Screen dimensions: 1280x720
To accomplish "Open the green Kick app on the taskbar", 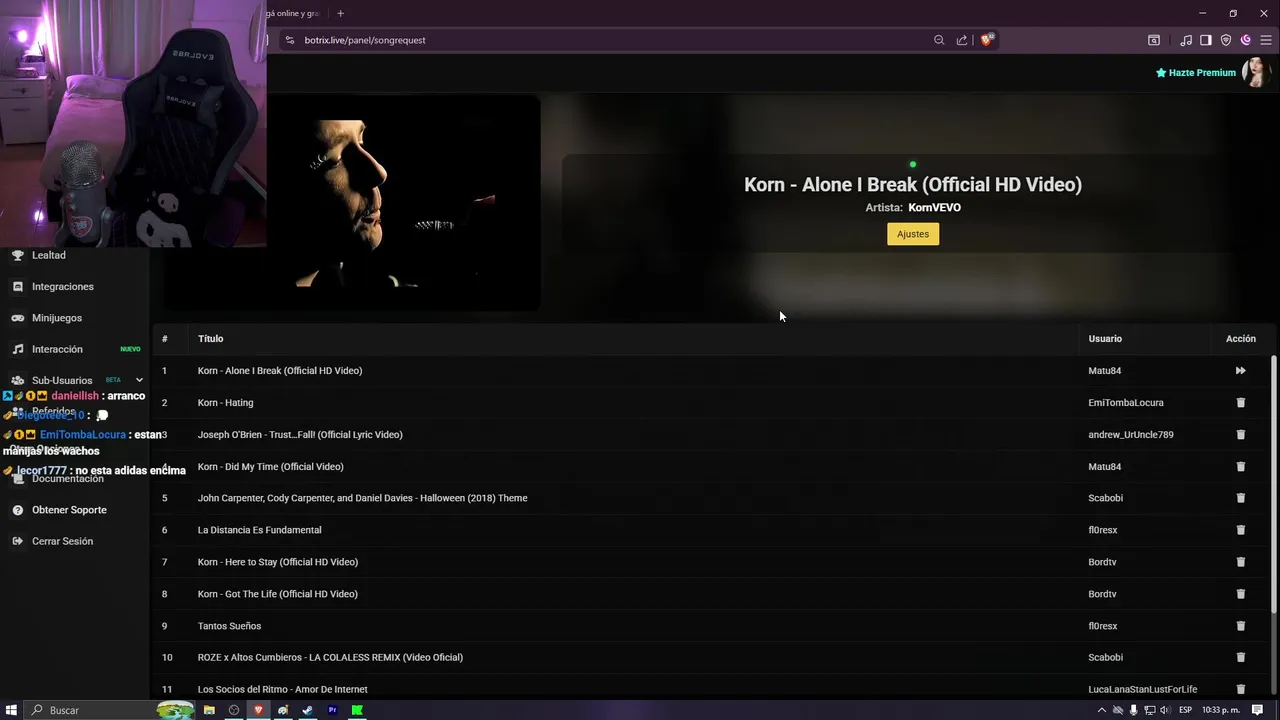I will point(357,710).
